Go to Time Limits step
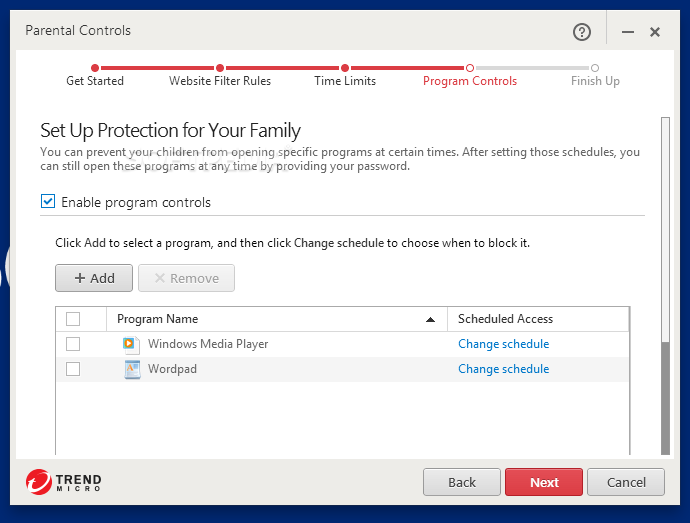Screen dimensions: 690x523 (x=345, y=81)
